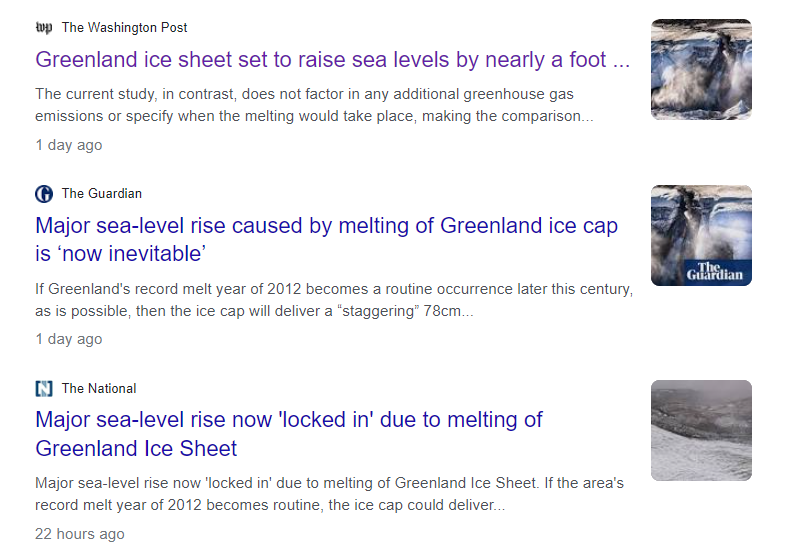Click the 'current study, in contrast' snippet text

tap(314, 105)
